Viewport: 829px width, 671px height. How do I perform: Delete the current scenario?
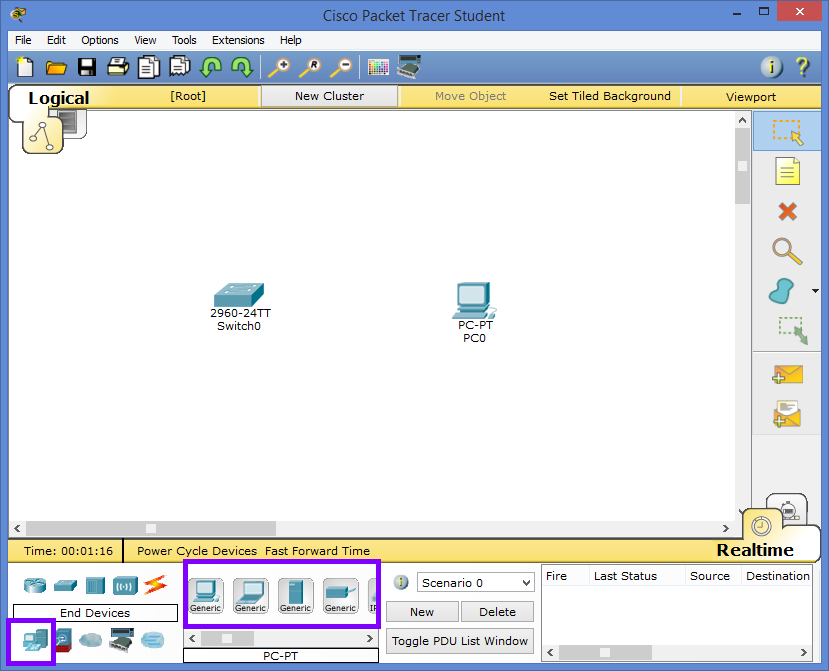click(497, 612)
